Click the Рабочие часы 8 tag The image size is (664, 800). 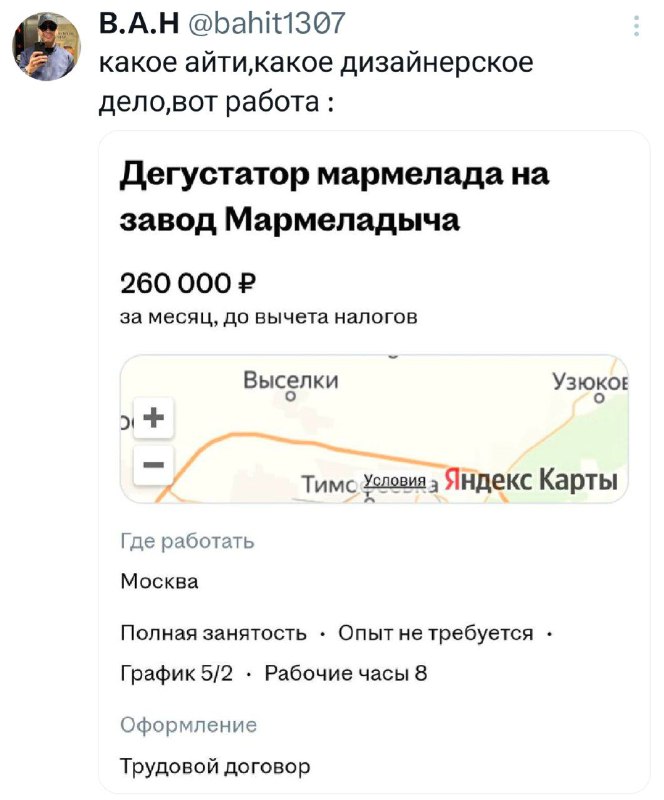click(x=346, y=672)
